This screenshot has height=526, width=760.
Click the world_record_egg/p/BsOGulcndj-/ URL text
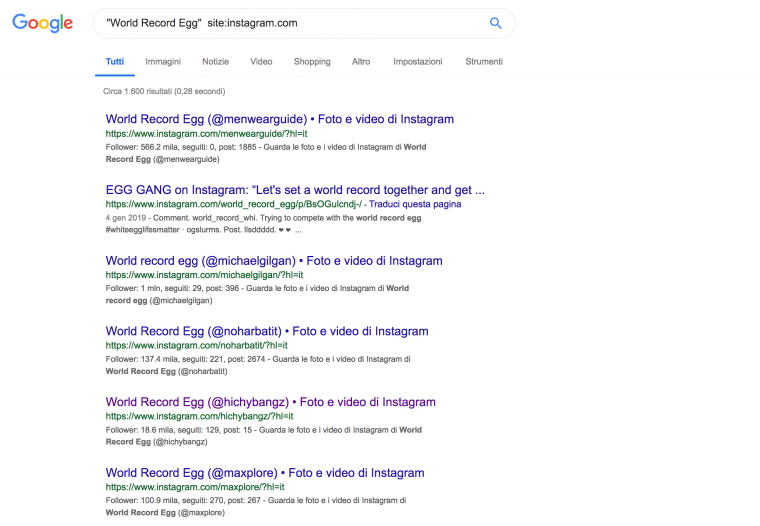pos(234,204)
